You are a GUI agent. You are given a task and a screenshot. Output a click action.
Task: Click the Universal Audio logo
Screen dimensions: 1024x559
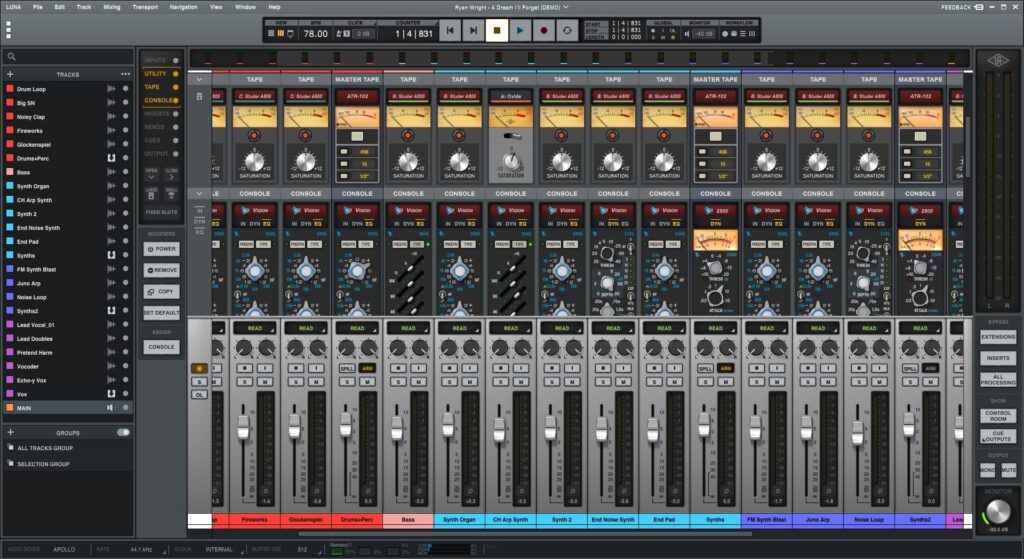pyautogui.click(x=997, y=61)
